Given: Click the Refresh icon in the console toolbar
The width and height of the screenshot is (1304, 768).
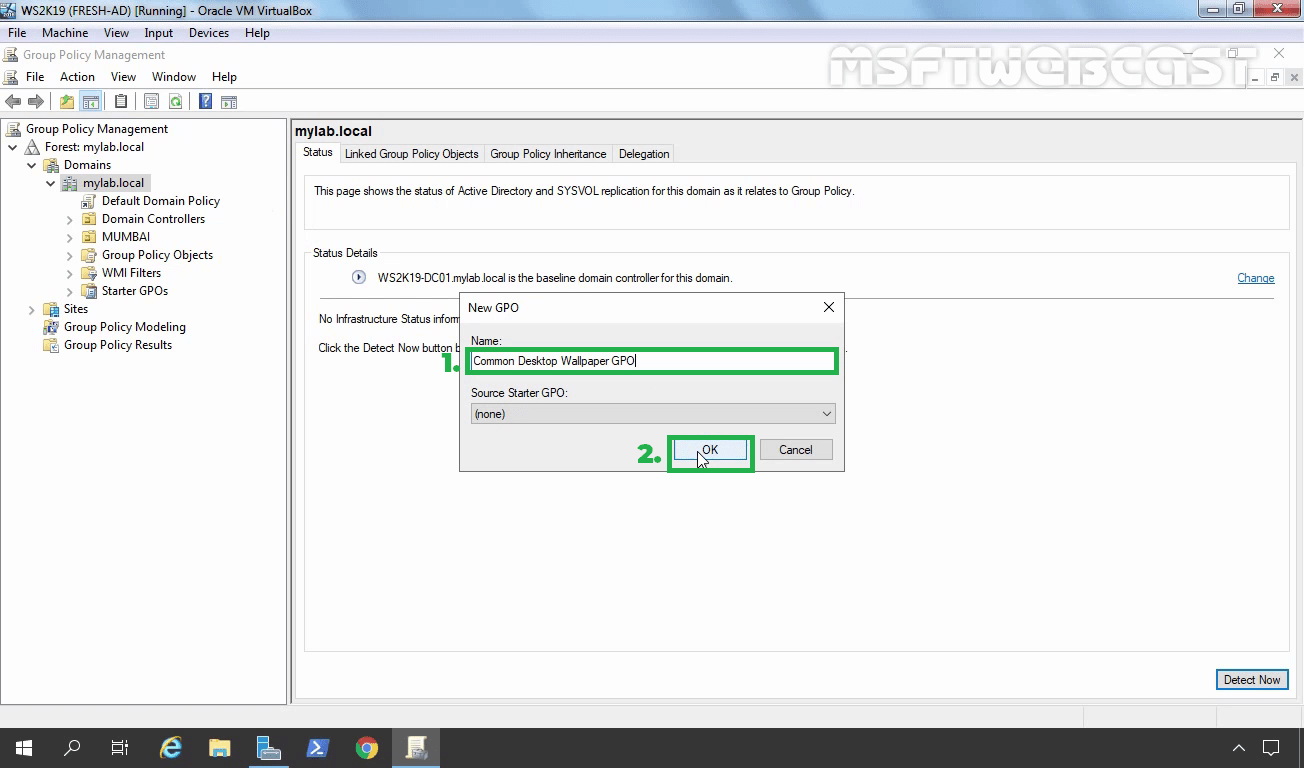Looking at the screenshot, I should tap(175, 100).
